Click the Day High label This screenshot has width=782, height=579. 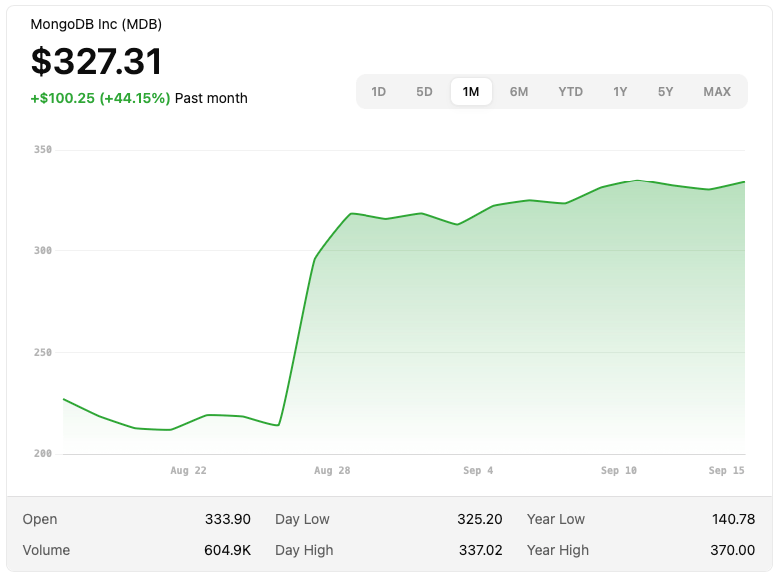(x=304, y=550)
